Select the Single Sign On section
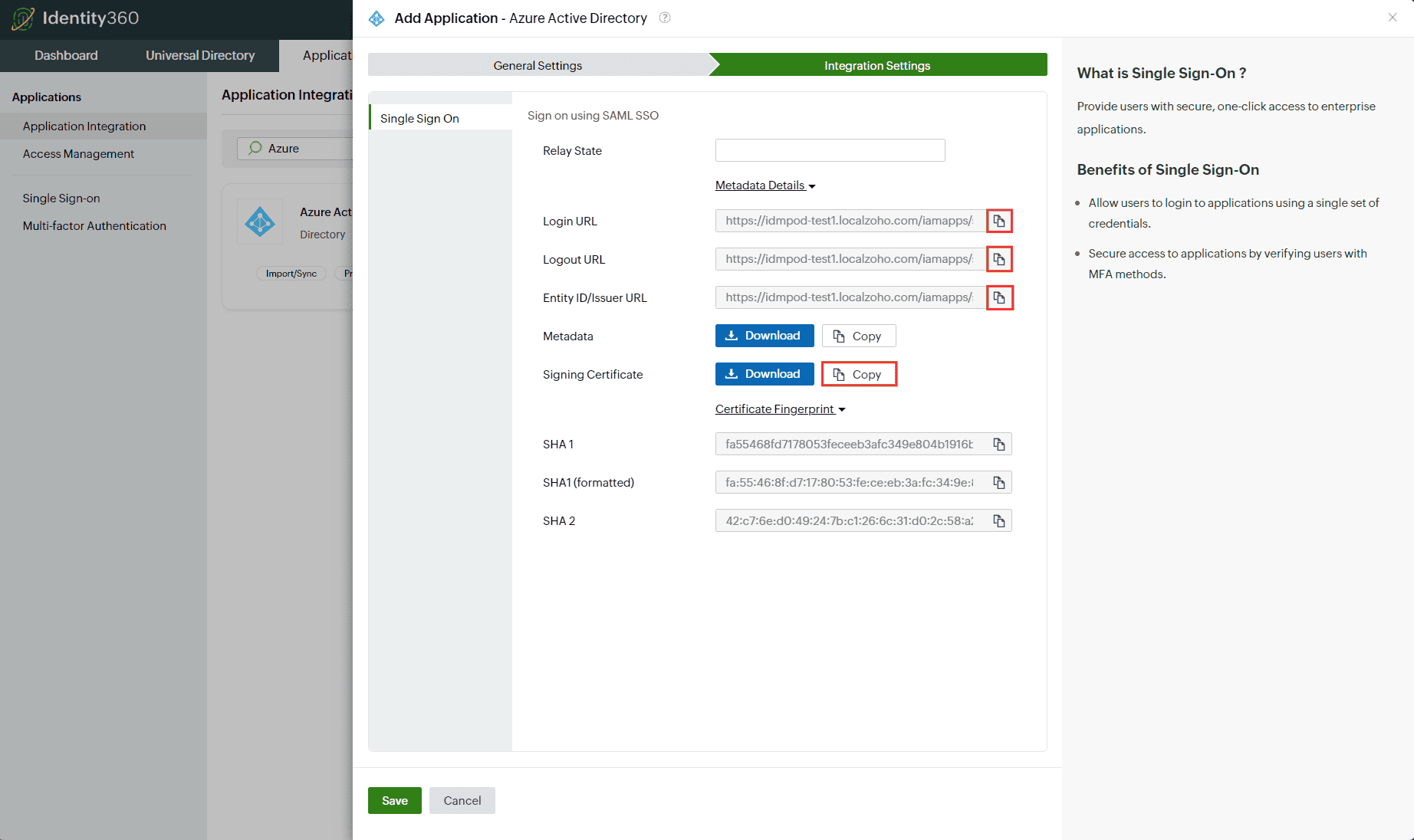Image resolution: width=1414 pixels, height=840 pixels. pyautogui.click(x=419, y=117)
